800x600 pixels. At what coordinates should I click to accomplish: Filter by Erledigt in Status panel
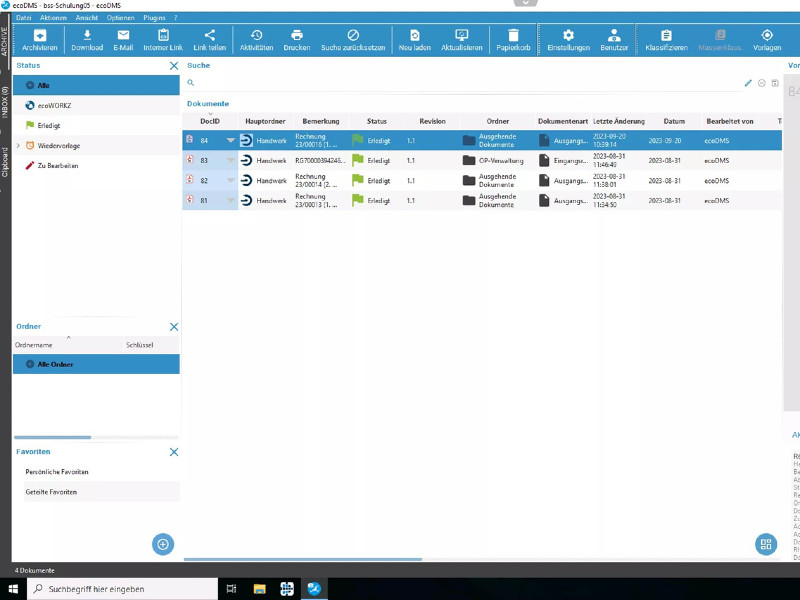96,126
